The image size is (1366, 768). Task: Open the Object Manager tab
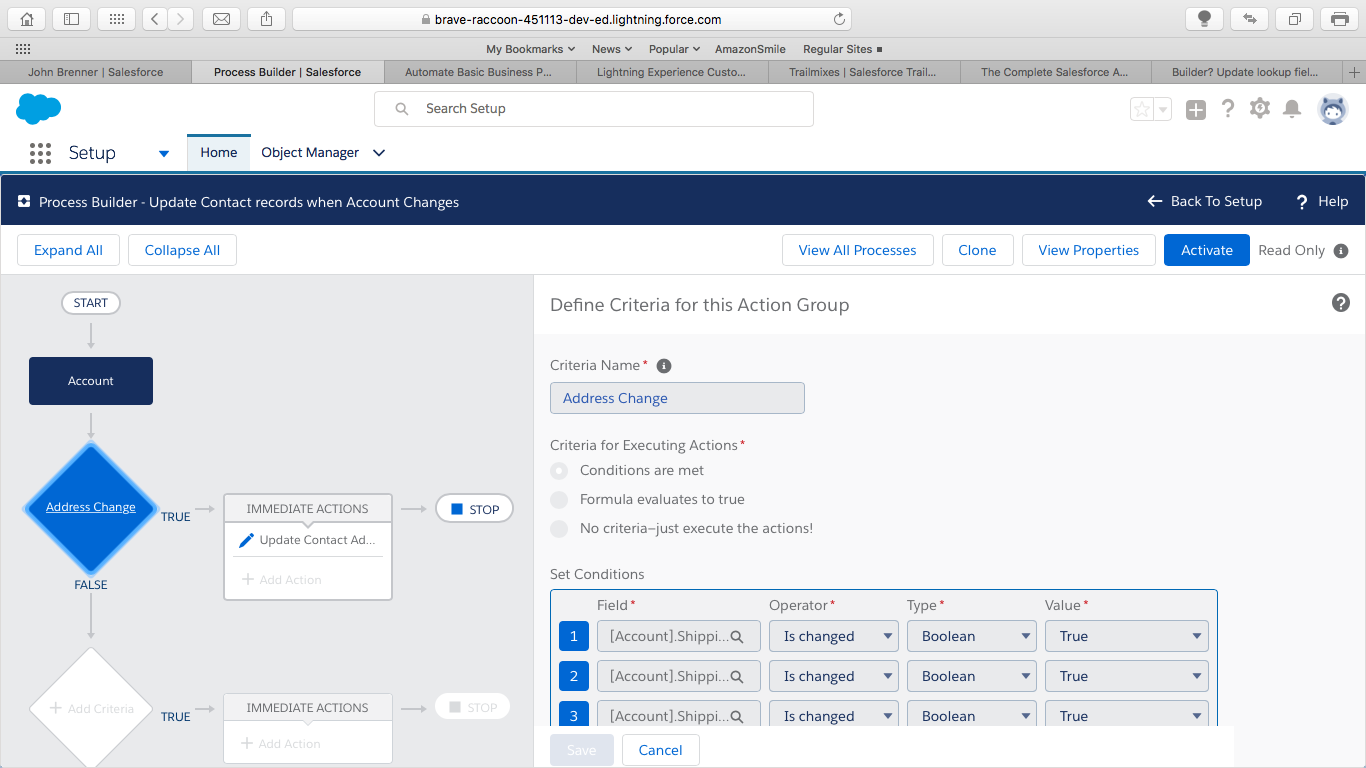pos(310,153)
